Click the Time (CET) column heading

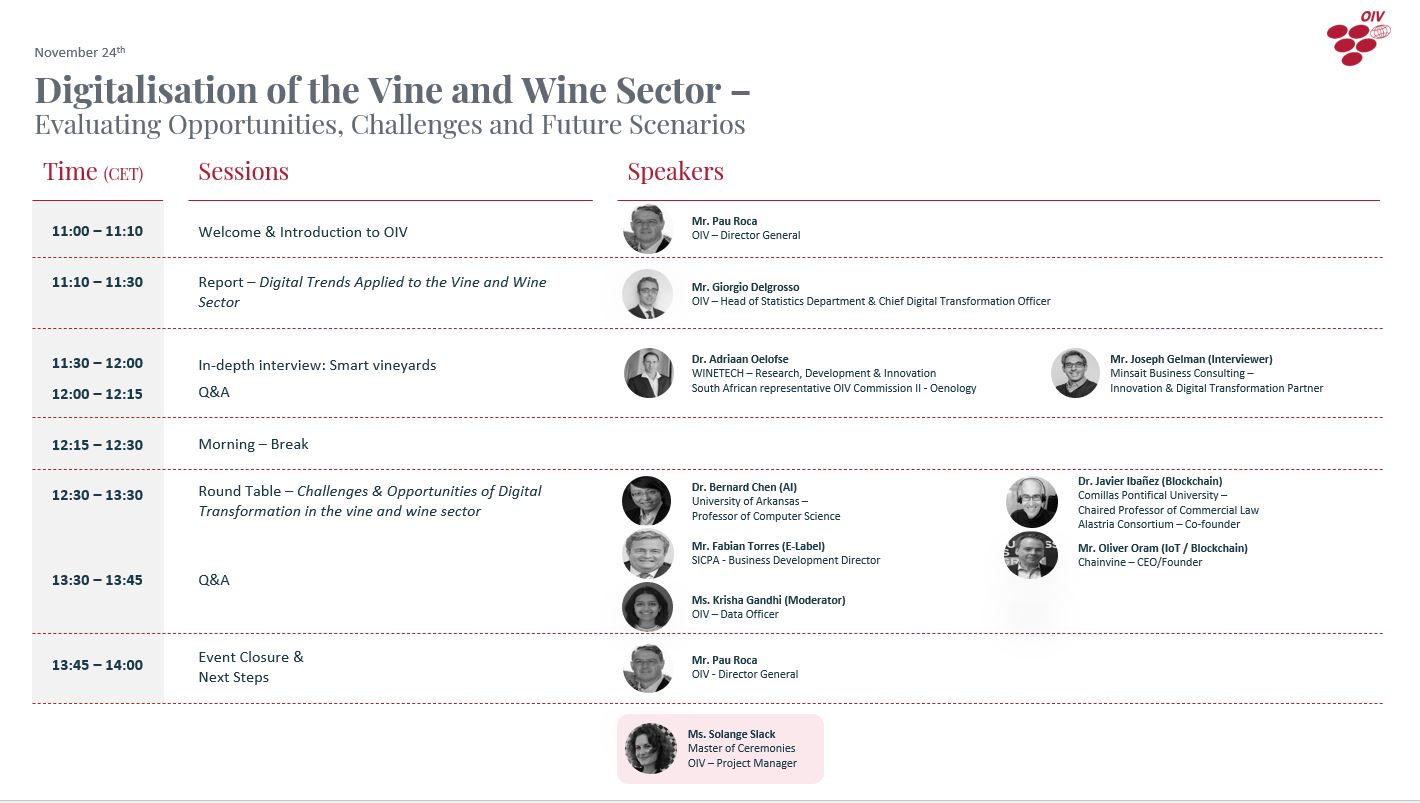pyautogui.click(x=93, y=172)
